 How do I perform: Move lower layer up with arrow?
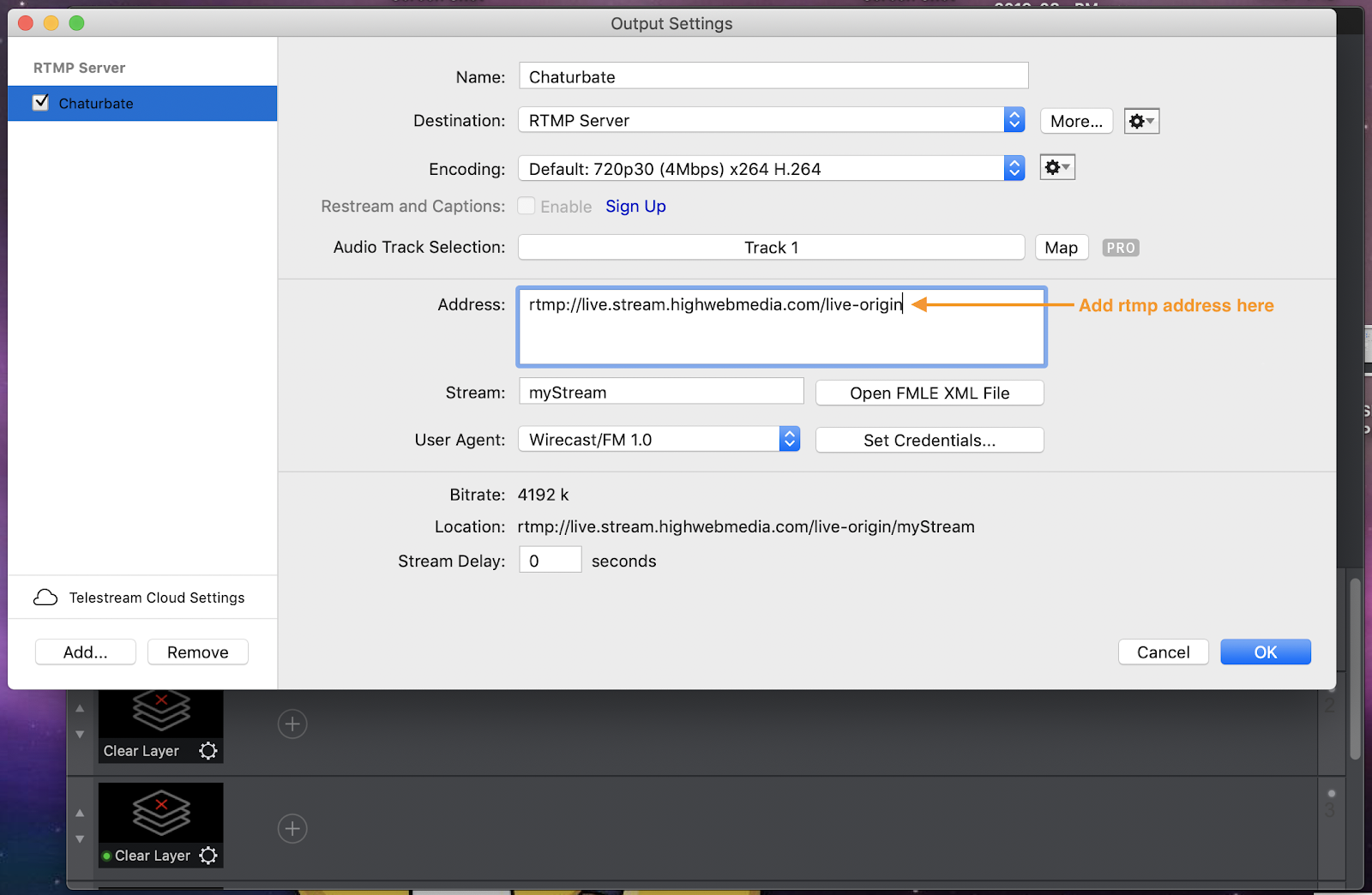point(80,813)
